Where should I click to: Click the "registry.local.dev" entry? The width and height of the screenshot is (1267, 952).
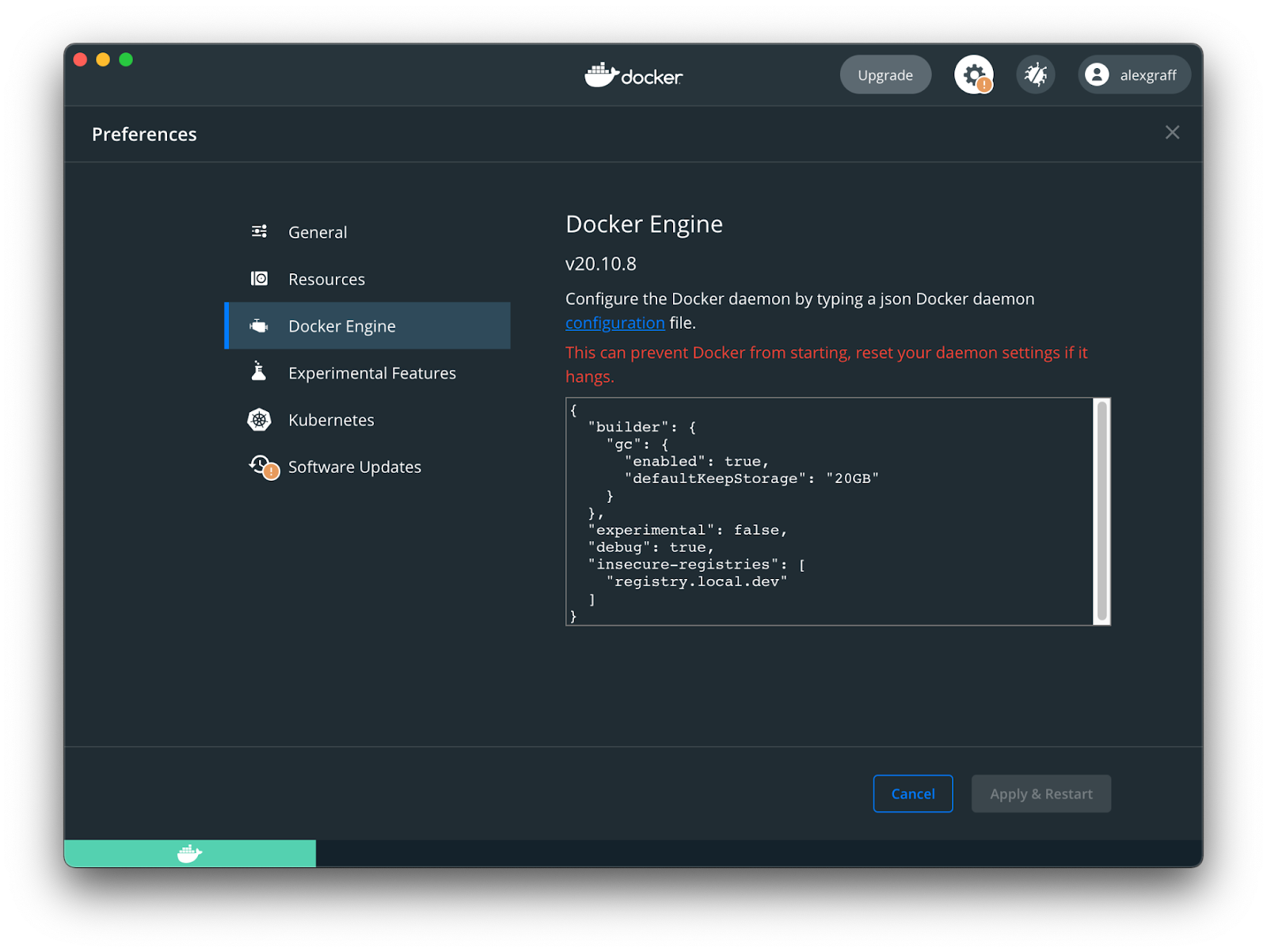coord(697,581)
